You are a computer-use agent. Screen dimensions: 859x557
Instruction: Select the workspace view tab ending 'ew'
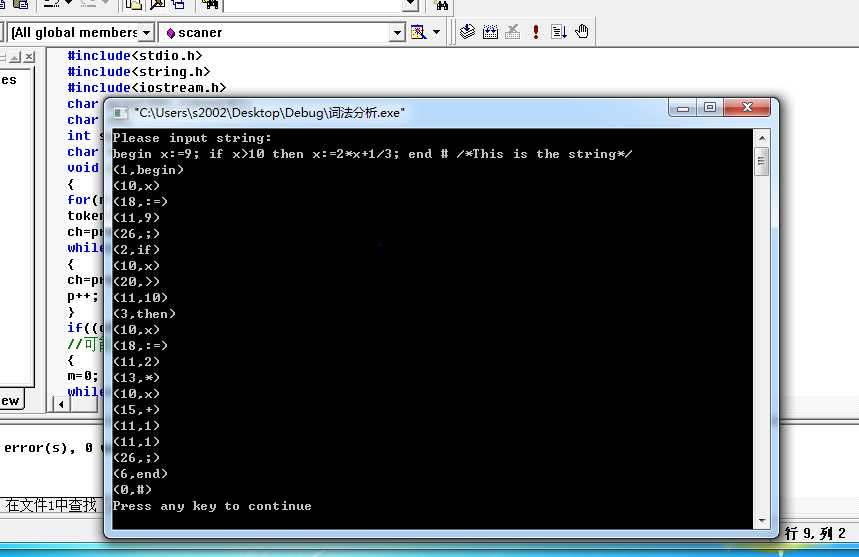tap(10, 400)
